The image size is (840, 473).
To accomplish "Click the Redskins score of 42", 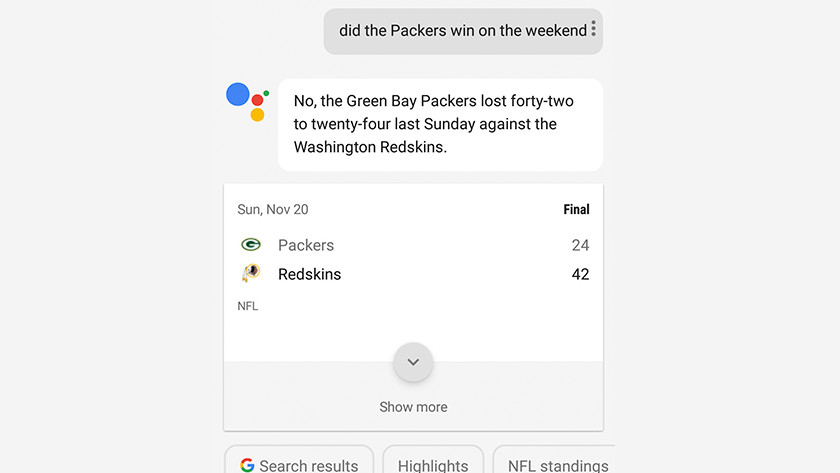I will pos(580,274).
